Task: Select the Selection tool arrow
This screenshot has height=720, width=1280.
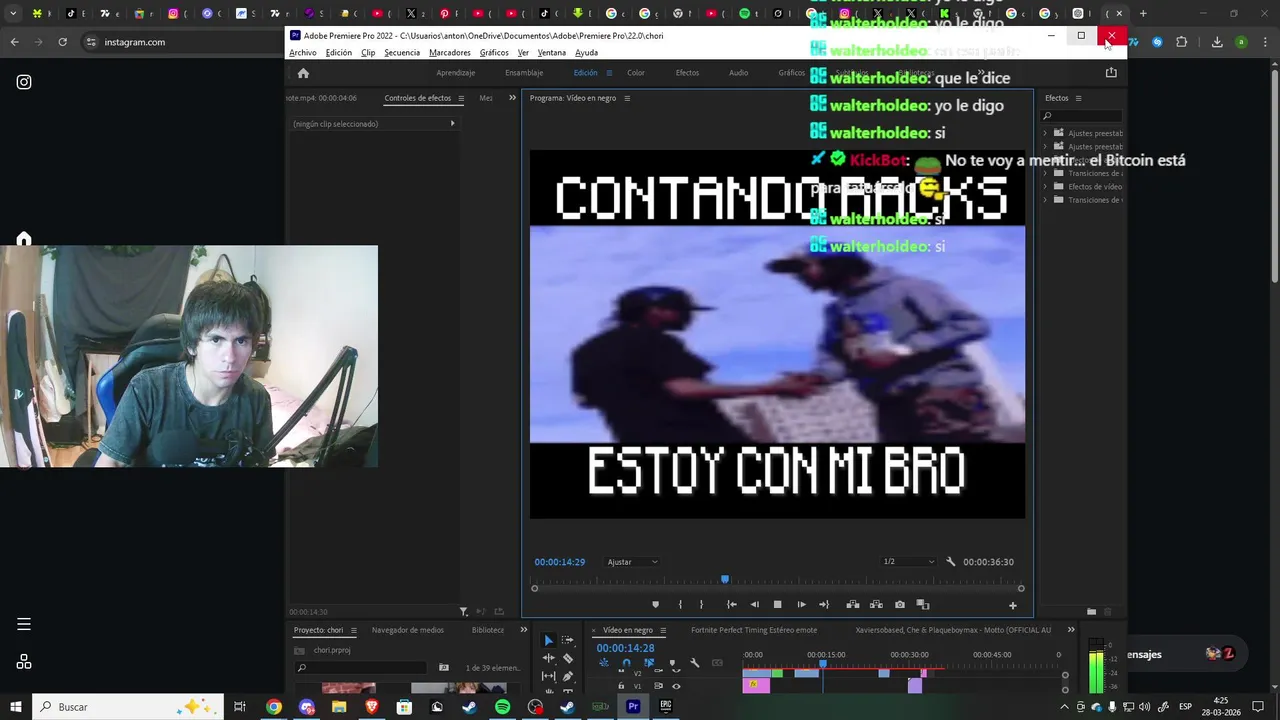Action: pos(548,640)
